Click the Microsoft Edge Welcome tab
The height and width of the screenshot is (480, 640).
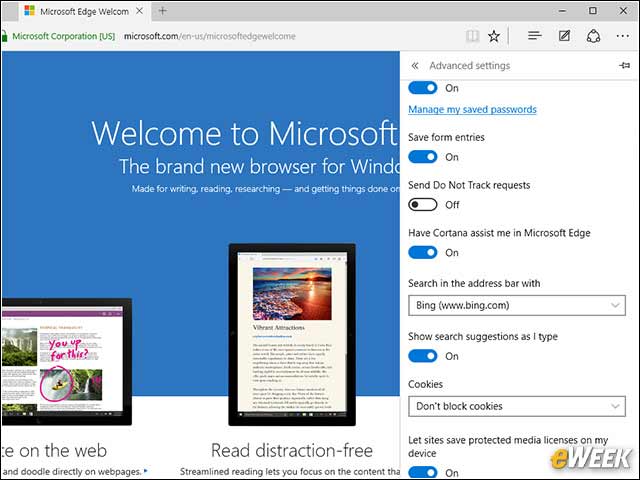click(x=84, y=11)
